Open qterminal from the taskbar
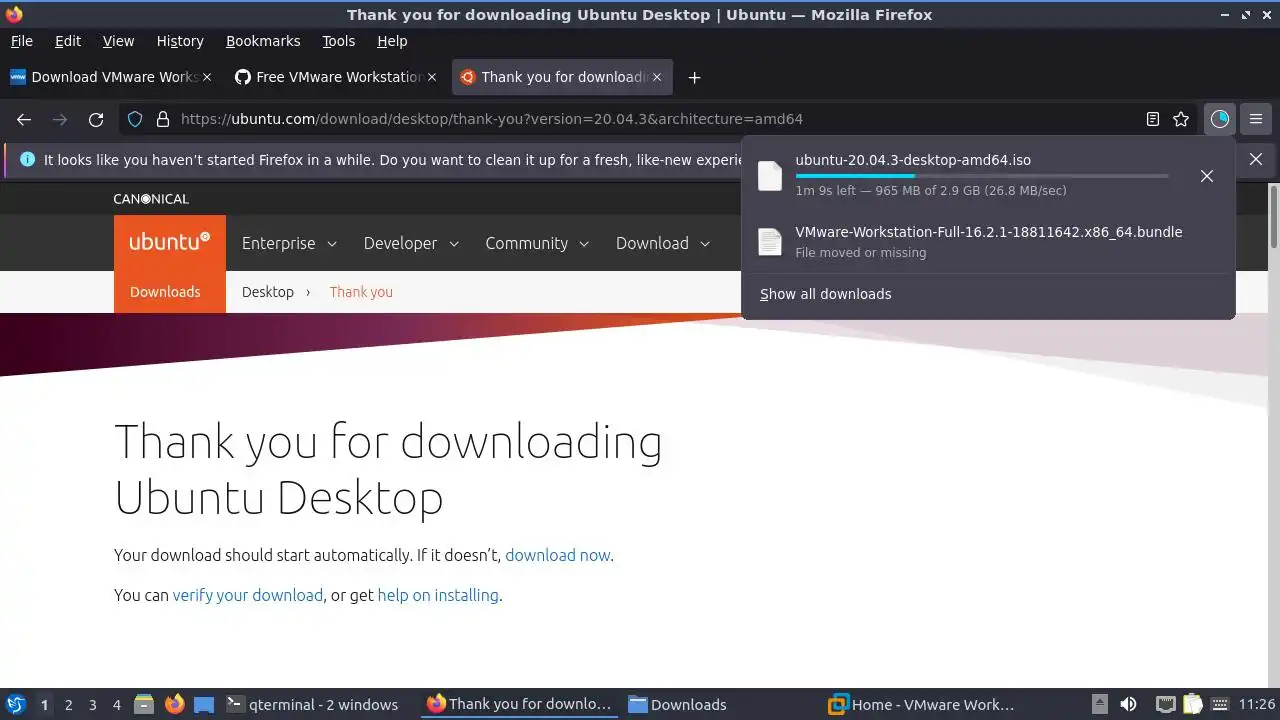 (312, 704)
